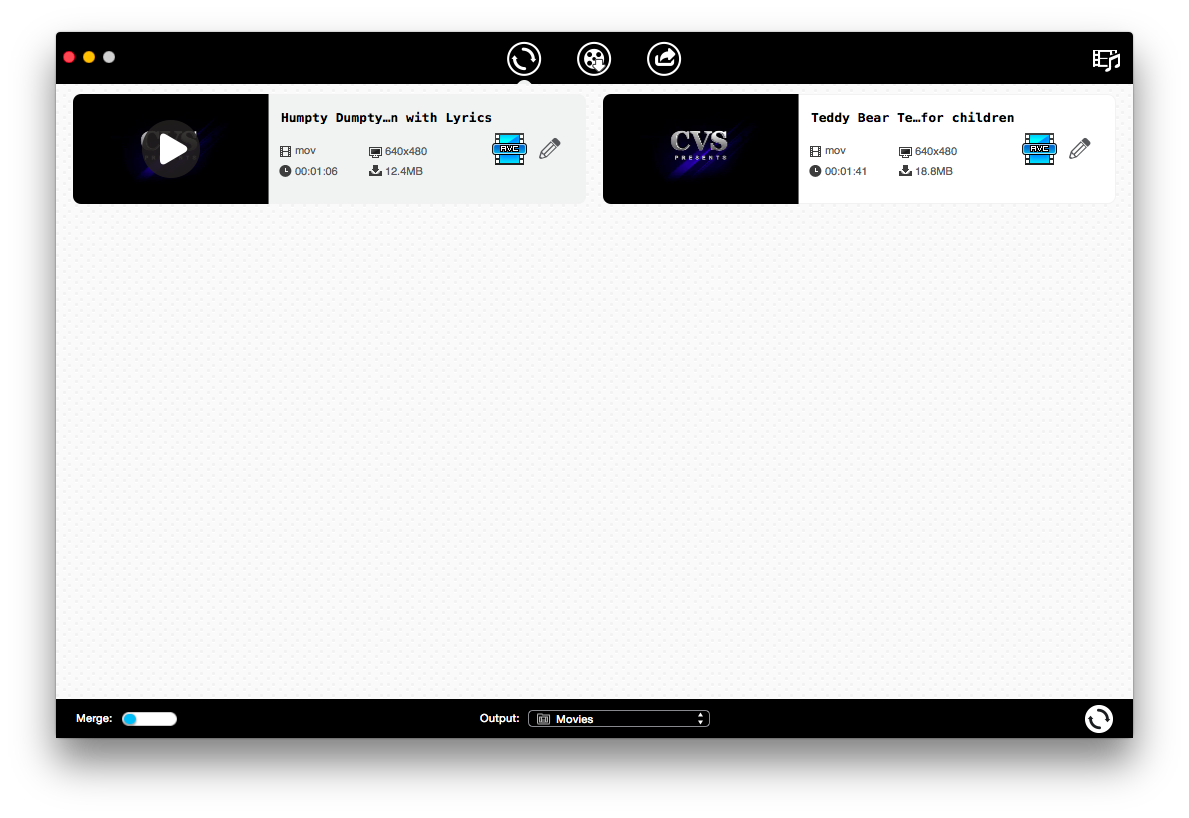Edit the Humpty Dumpty video with the pencil icon
This screenshot has width=1189, height=818.
[x=550, y=149]
